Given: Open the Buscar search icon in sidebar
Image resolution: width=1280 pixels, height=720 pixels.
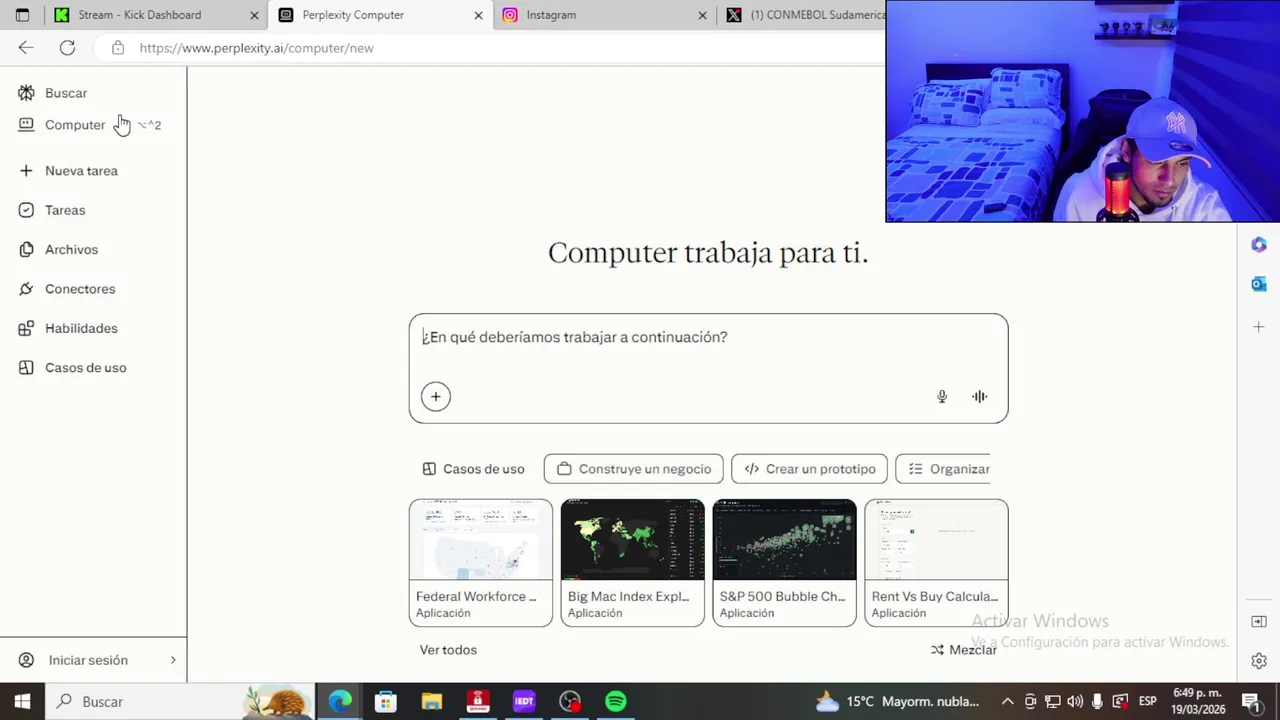Looking at the screenshot, I should (x=26, y=93).
